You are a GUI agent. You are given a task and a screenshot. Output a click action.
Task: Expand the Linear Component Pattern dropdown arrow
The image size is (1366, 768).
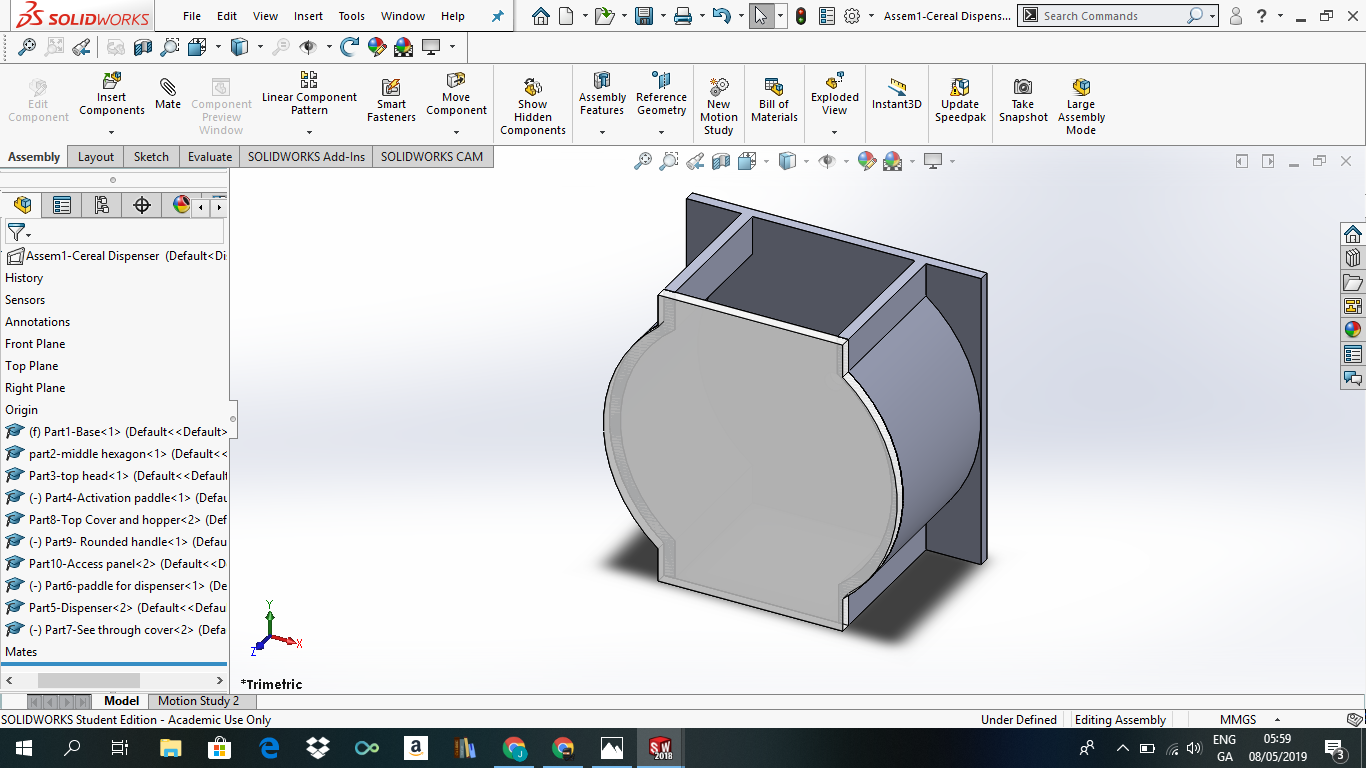coord(309,132)
